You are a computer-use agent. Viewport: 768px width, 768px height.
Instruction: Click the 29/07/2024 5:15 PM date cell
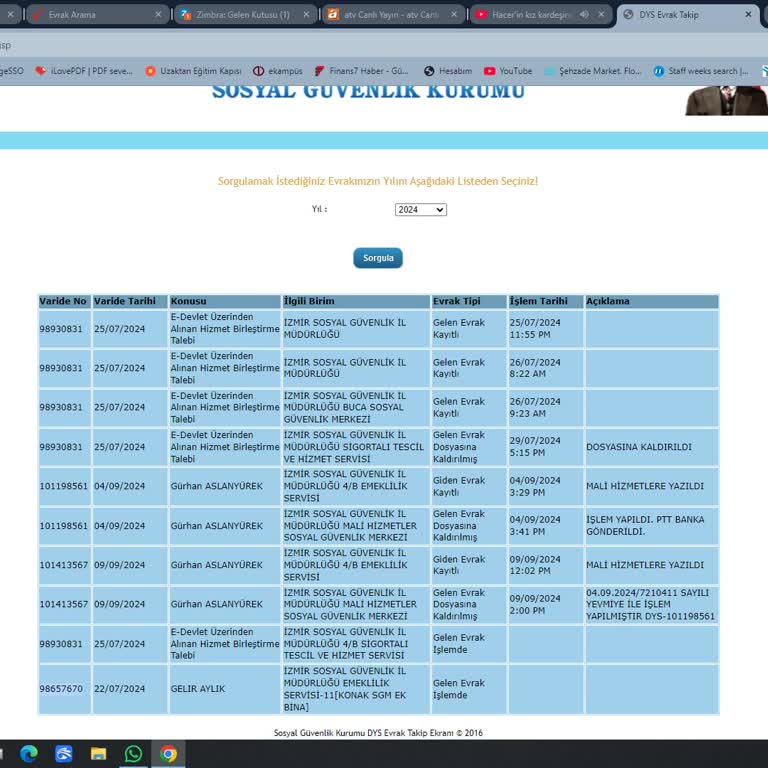tap(546, 447)
